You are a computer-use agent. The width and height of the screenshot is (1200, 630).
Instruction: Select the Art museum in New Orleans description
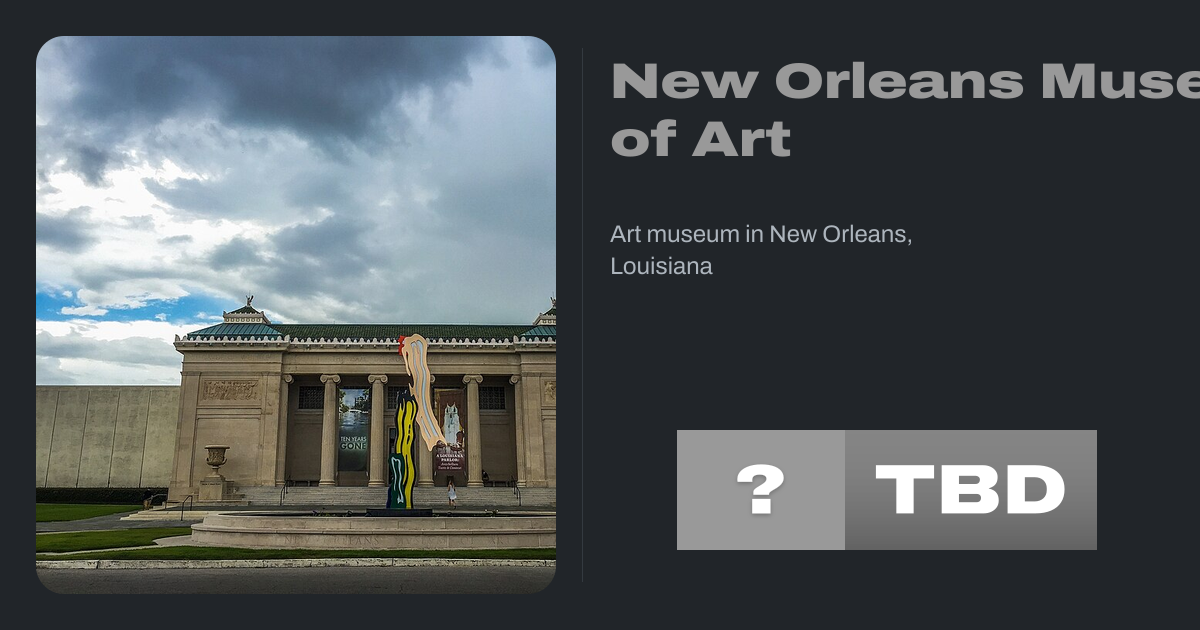[761, 250]
